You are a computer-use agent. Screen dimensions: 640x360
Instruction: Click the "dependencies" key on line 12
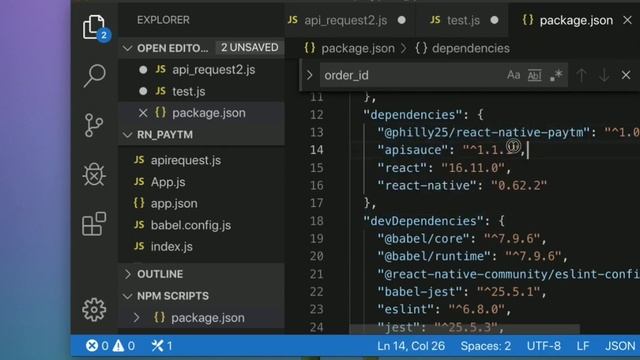(413, 115)
